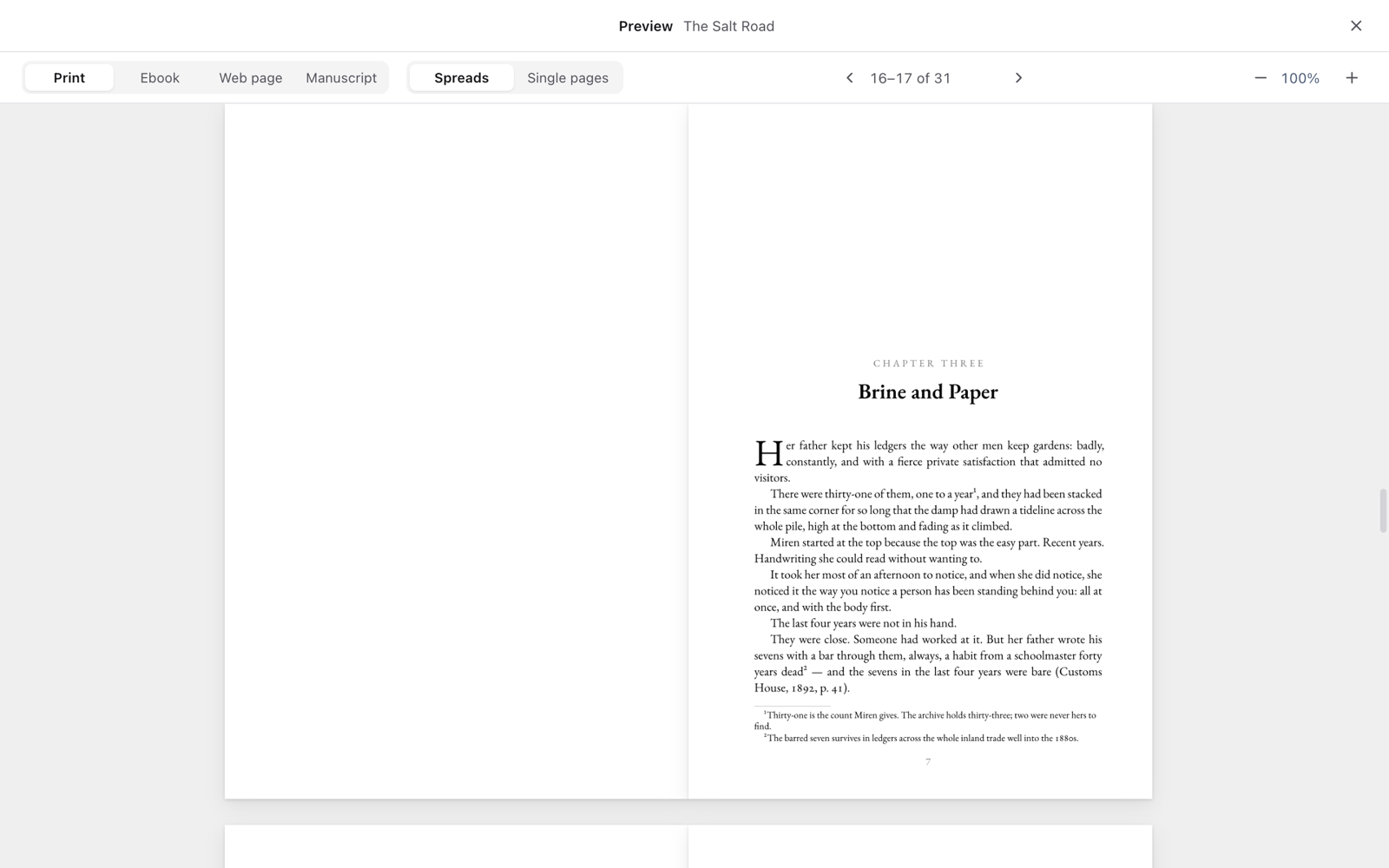Click the blank left page of the spread
1389x868 pixels.
pos(457,451)
